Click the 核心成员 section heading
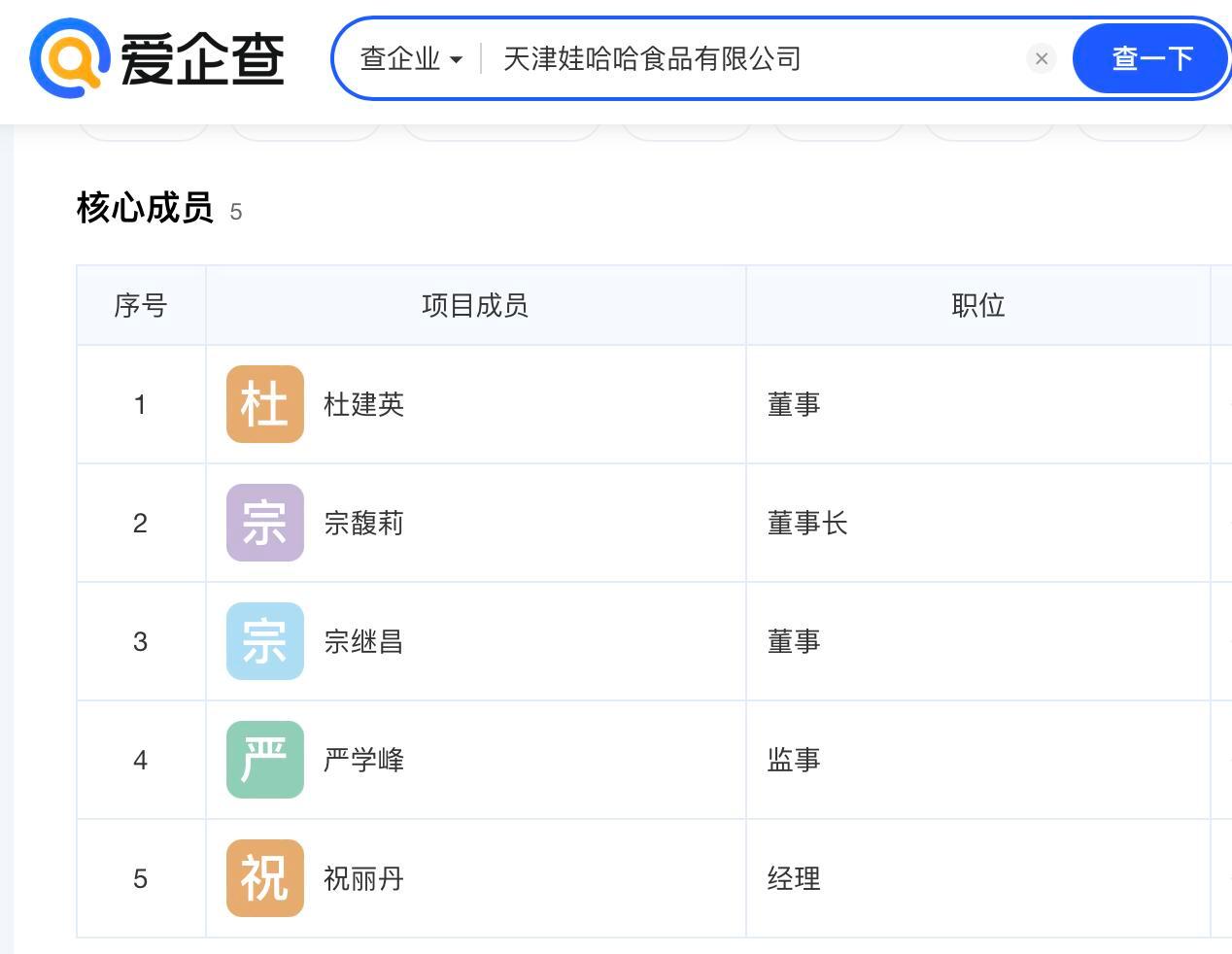Screen dimensions: 1232x954 pyautogui.click(x=145, y=208)
